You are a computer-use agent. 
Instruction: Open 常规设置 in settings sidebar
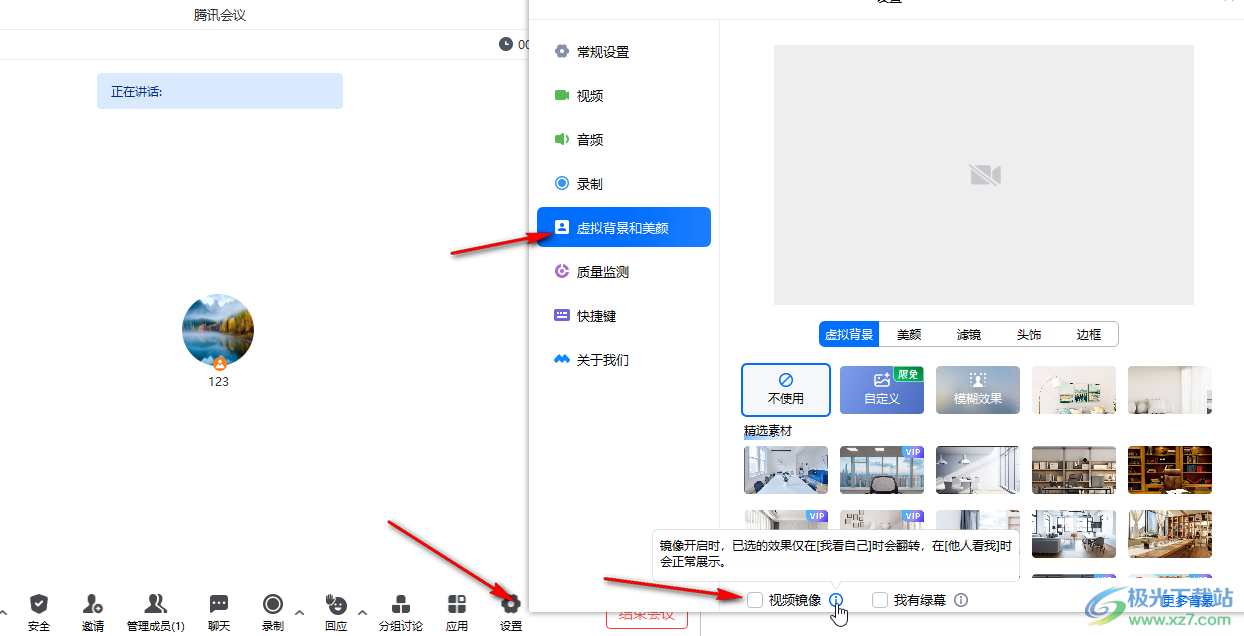(624, 52)
